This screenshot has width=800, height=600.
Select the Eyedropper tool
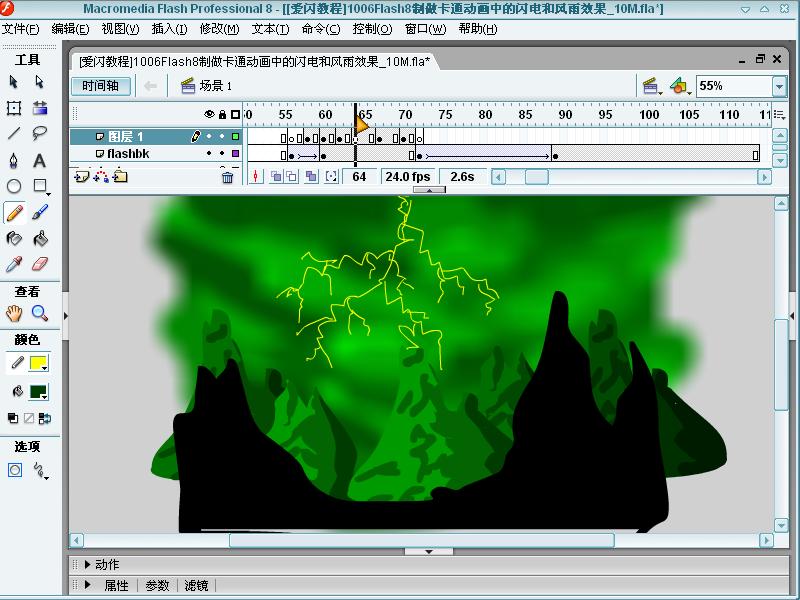(14, 264)
